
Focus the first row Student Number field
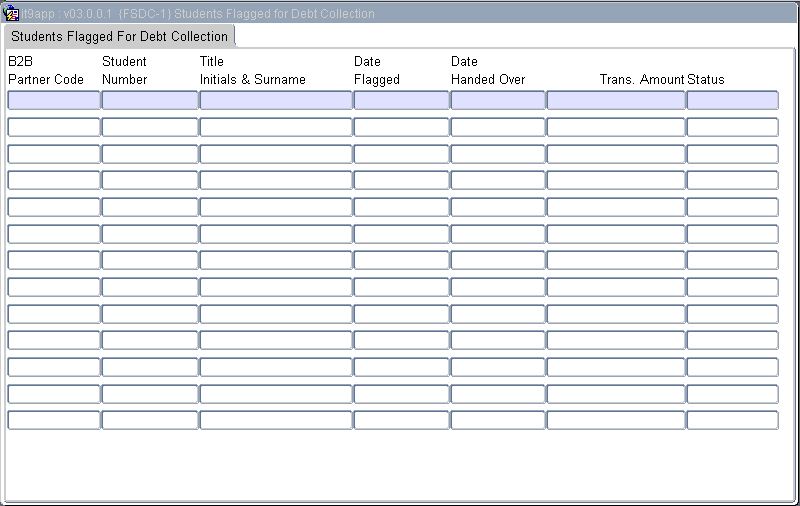(150, 100)
